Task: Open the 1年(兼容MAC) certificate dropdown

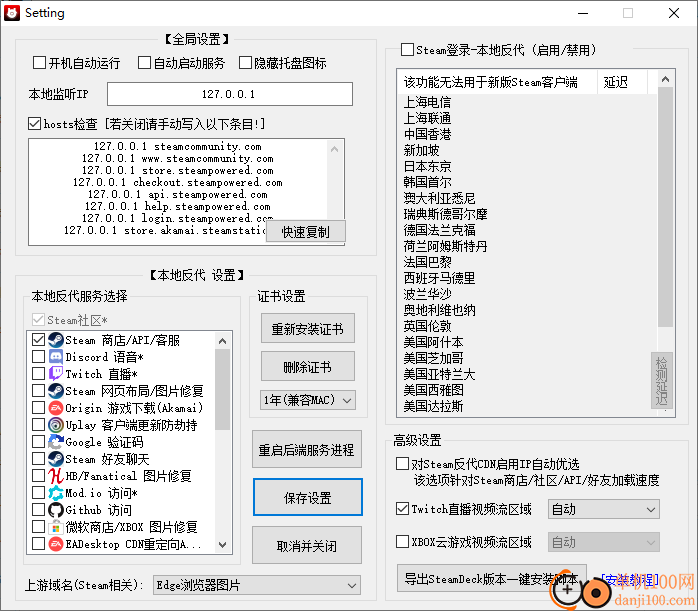Action: 308,400
